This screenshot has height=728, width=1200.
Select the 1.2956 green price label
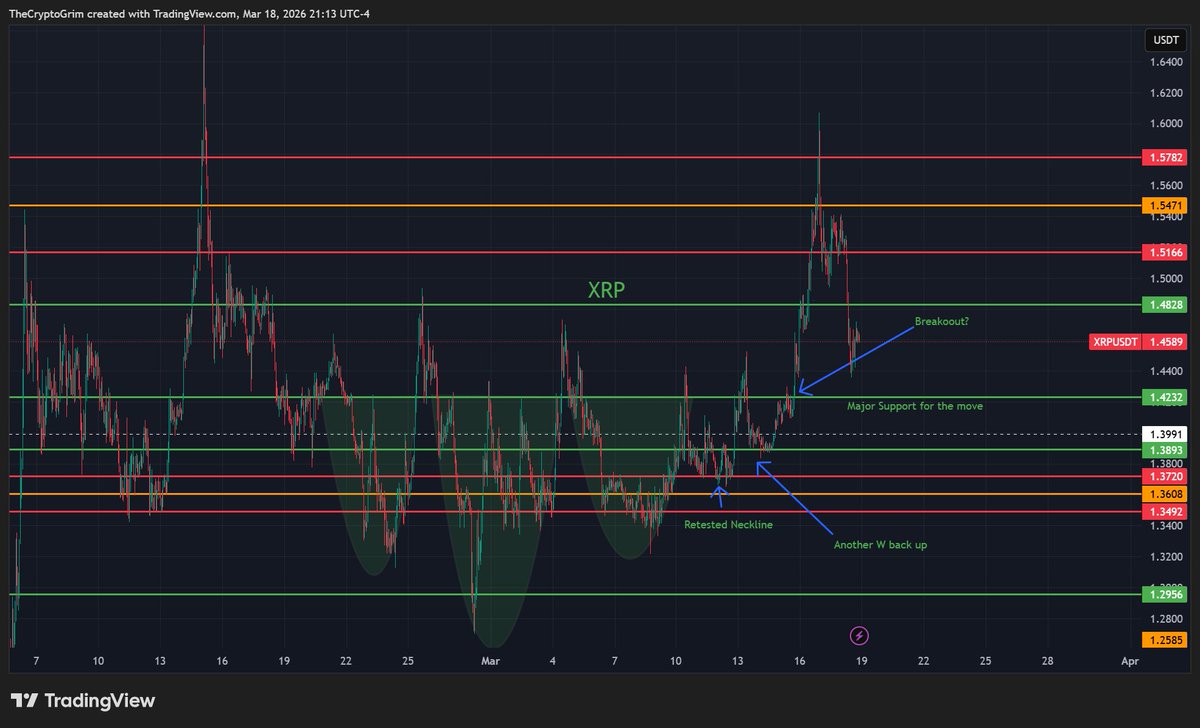[1164, 594]
